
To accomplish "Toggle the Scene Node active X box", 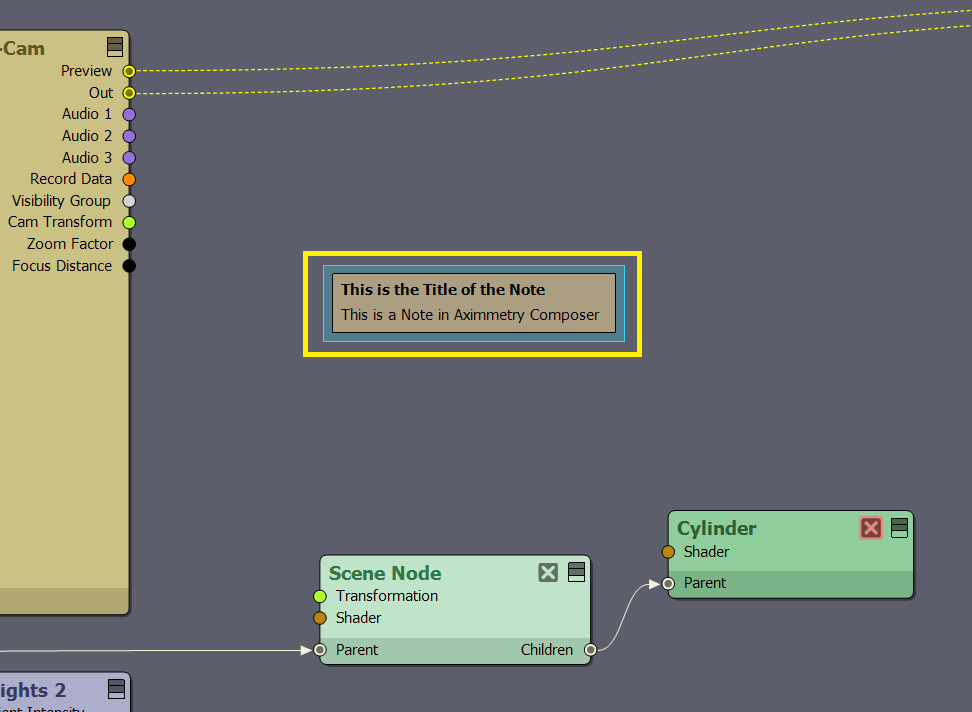I will 548,572.
